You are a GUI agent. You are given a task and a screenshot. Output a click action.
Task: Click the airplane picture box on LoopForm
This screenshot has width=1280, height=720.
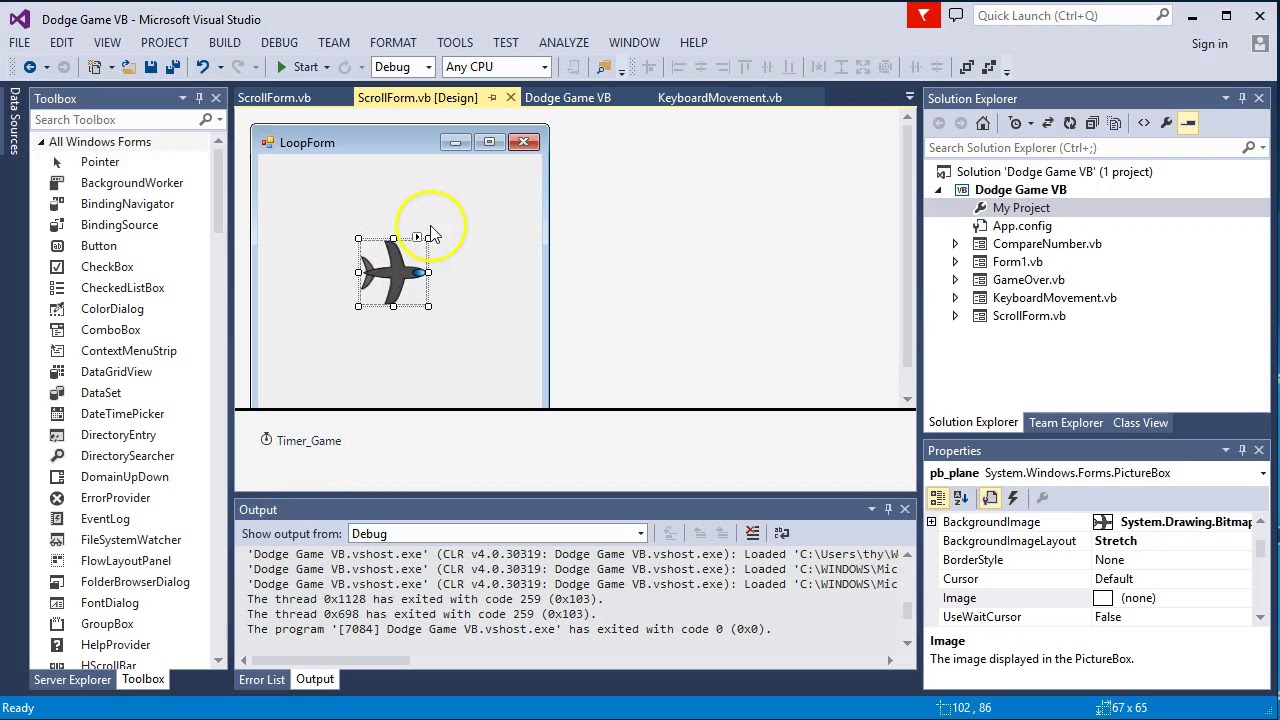click(393, 272)
